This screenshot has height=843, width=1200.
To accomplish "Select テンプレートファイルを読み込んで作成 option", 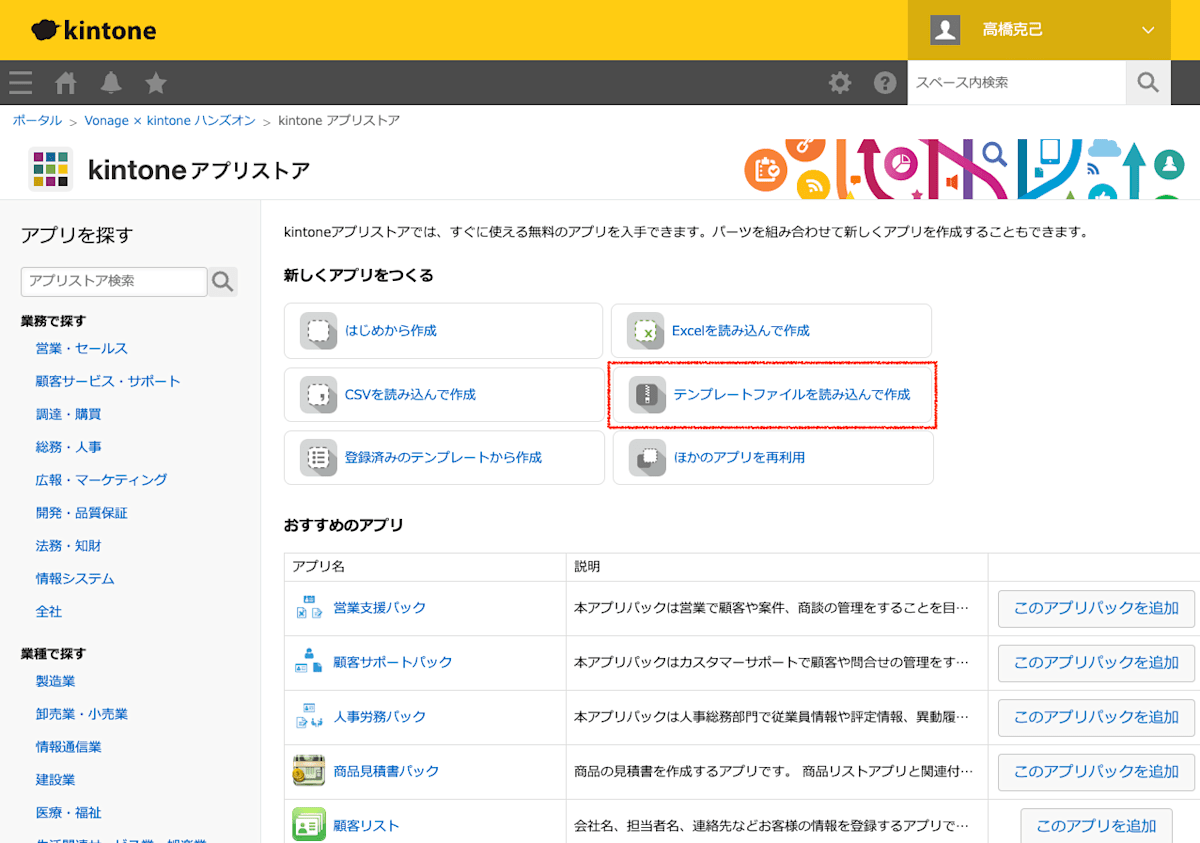I will coord(773,395).
